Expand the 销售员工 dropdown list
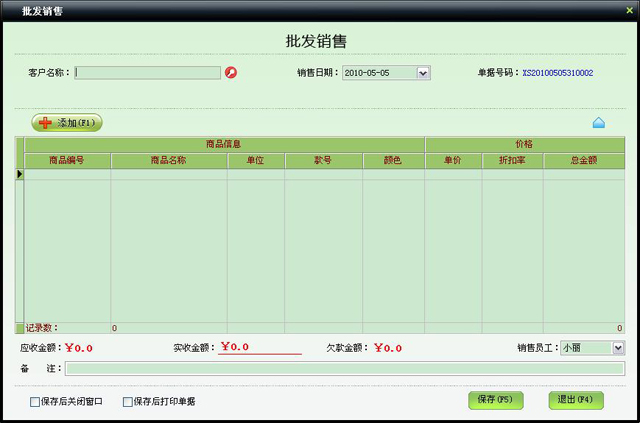The width and height of the screenshot is (640, 423). (618, 348)
